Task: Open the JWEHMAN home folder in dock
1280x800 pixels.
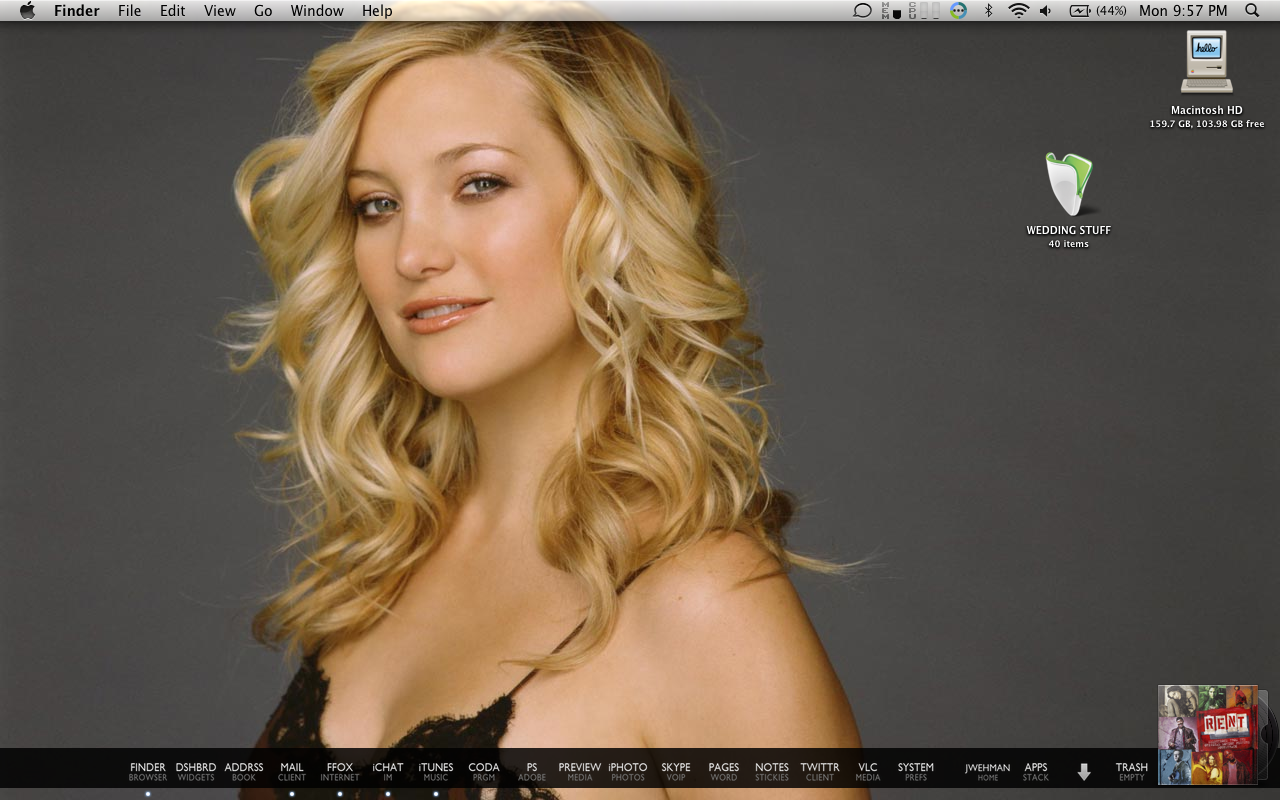Action: pos(988,772)
